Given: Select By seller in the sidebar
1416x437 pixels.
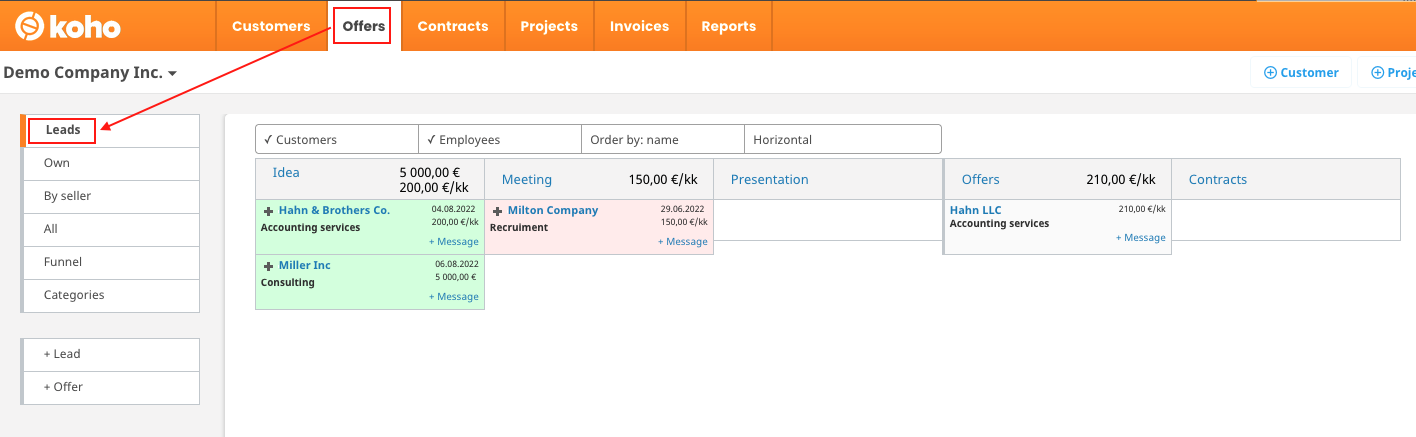Looking at the screenshot, I should click(111, 196).
